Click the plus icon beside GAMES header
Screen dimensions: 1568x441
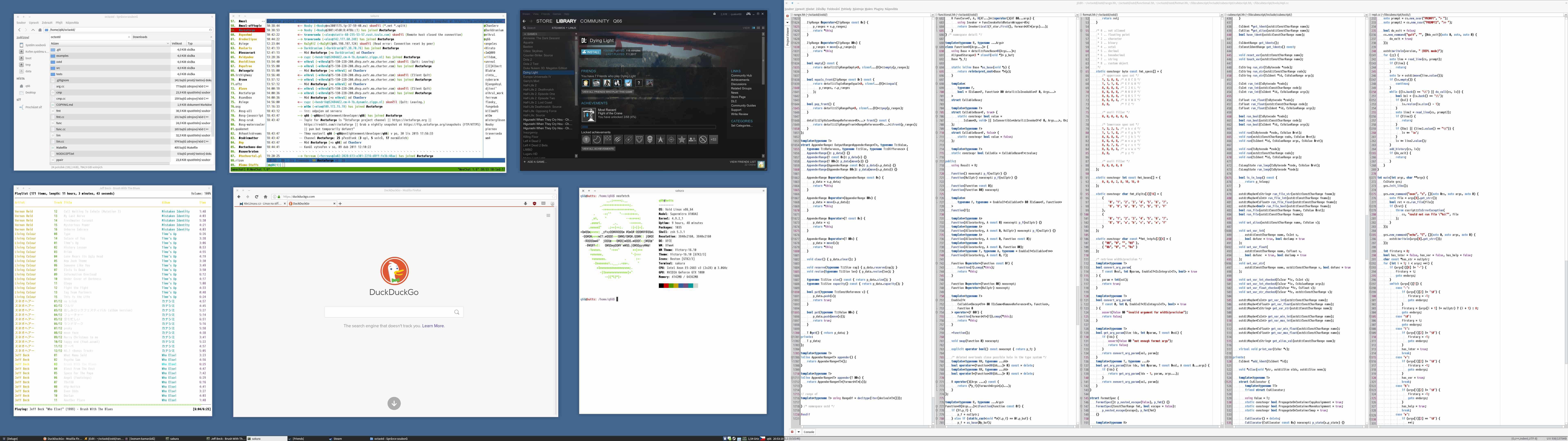pos(576,34)
